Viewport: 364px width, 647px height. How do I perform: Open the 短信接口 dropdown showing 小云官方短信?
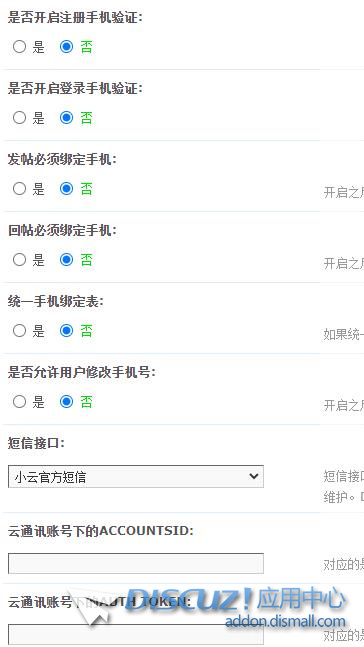click(136, 477)
